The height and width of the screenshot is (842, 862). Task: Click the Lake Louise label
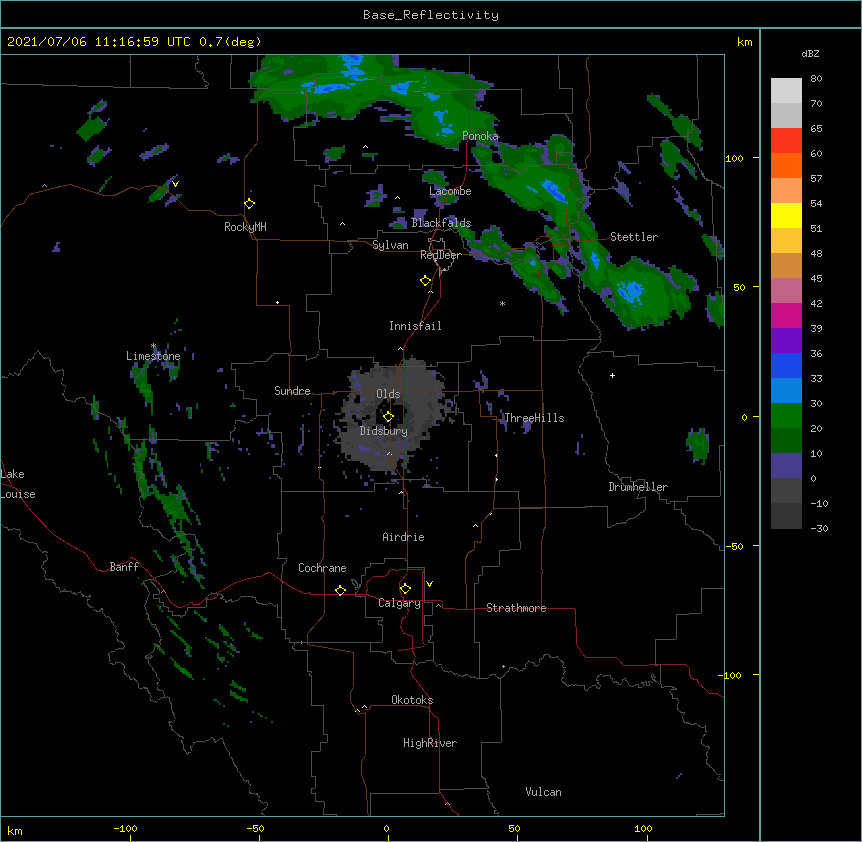(18, 484)
